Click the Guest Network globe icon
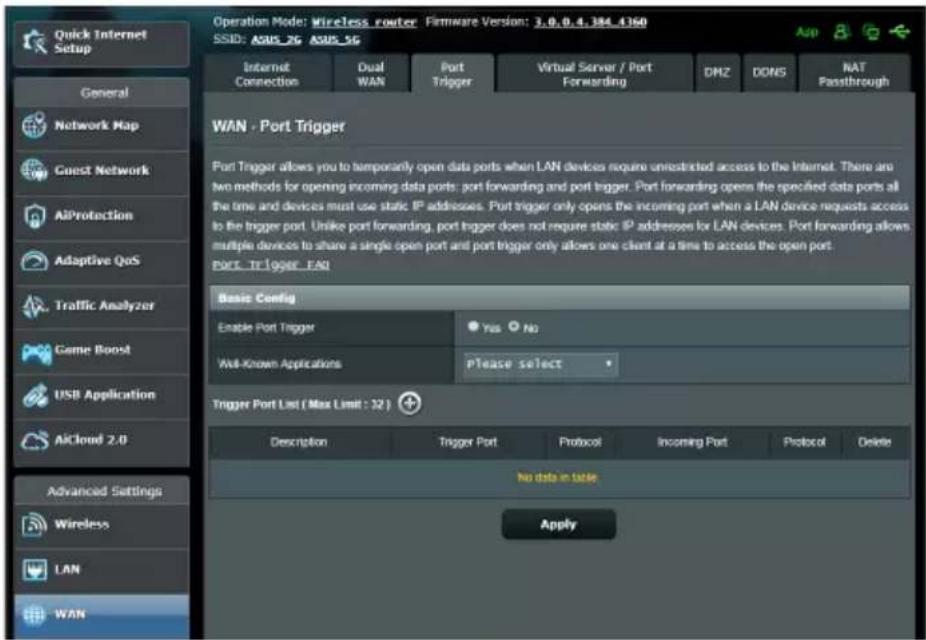 [34, 170]
